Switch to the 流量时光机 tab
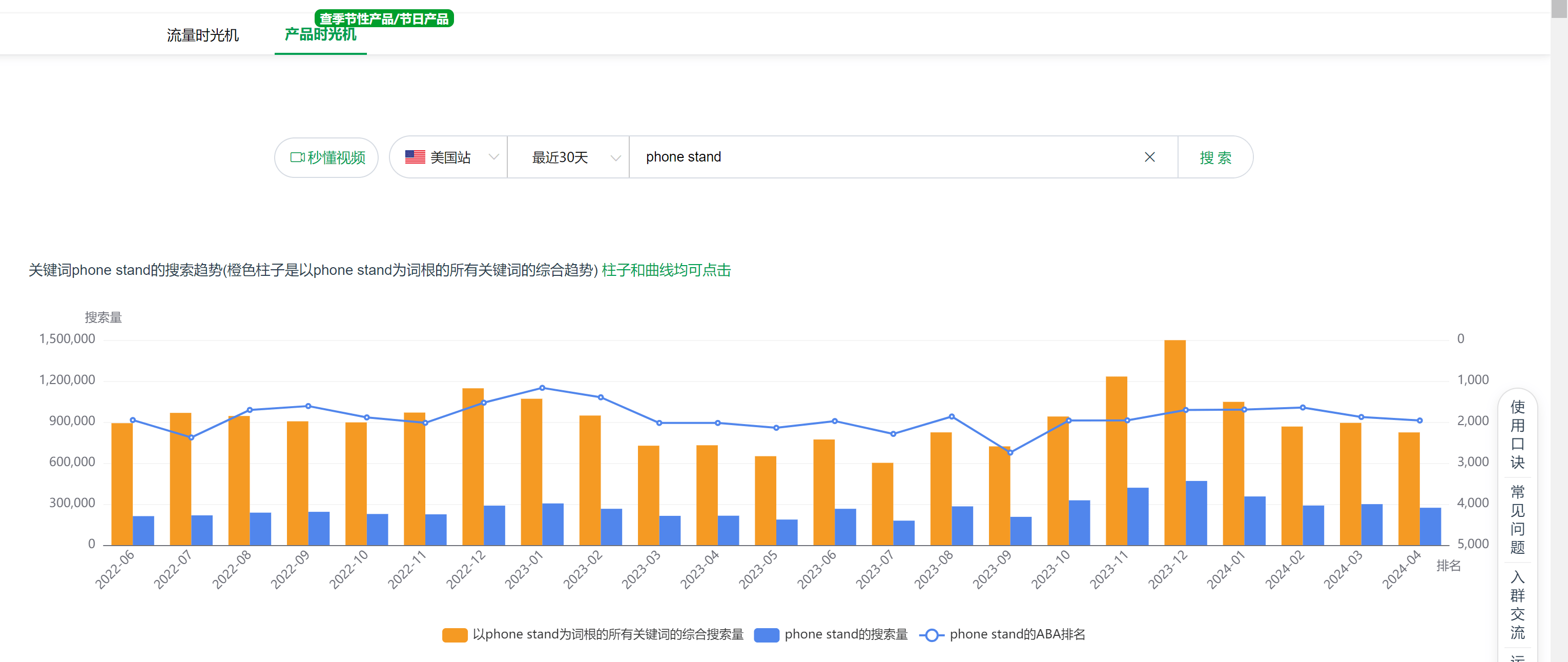Screen dimensions: 1568x662 (203, 35)
